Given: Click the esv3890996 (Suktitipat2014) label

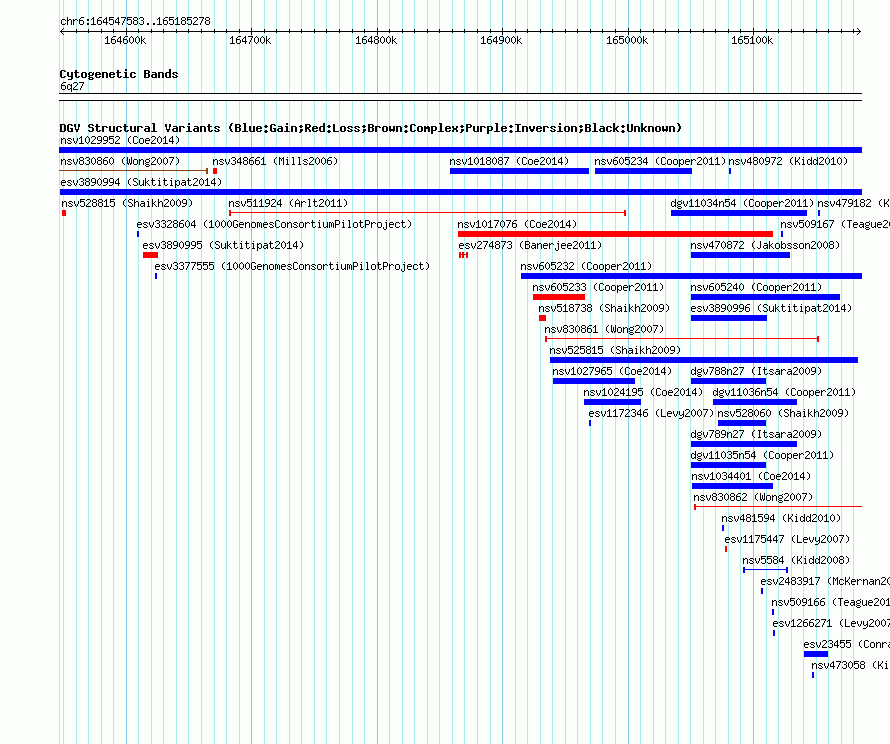Looking at the screenshot, I should coord(771,308).
